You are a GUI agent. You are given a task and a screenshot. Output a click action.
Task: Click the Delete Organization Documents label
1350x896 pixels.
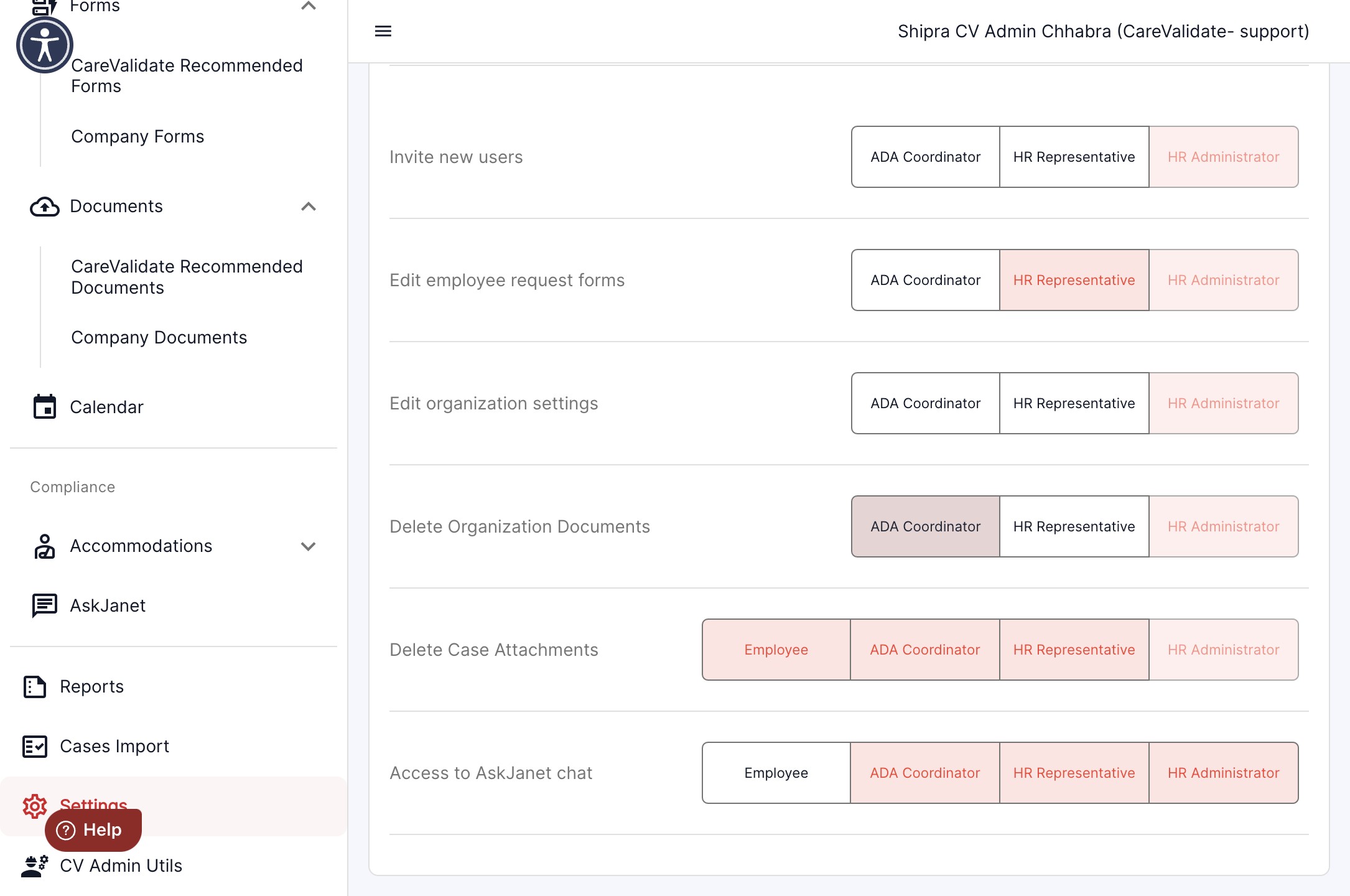519,526
